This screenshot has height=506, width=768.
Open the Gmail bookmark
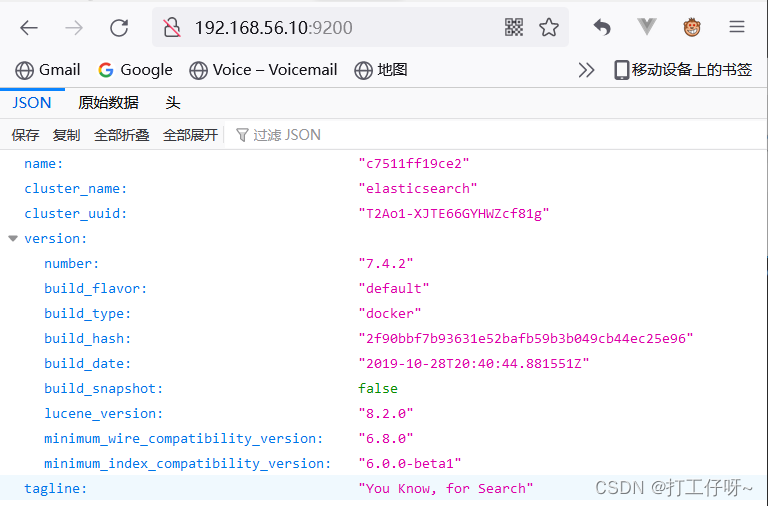[48, 70]
